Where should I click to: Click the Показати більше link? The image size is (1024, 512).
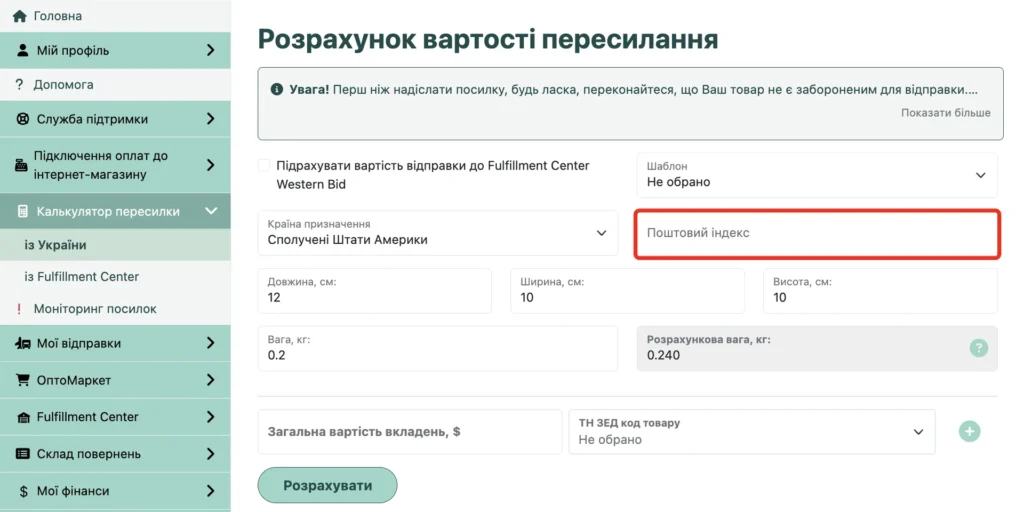point(946,113)
